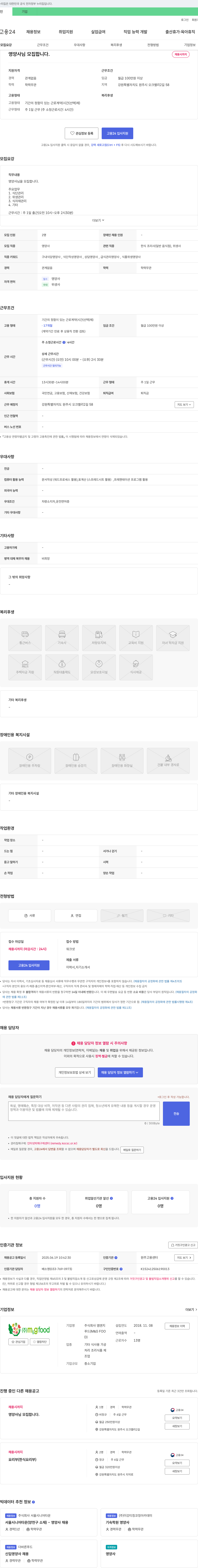Click the 고용24 logo
The width and height of the screenshot is (198, 1568).
7,32
